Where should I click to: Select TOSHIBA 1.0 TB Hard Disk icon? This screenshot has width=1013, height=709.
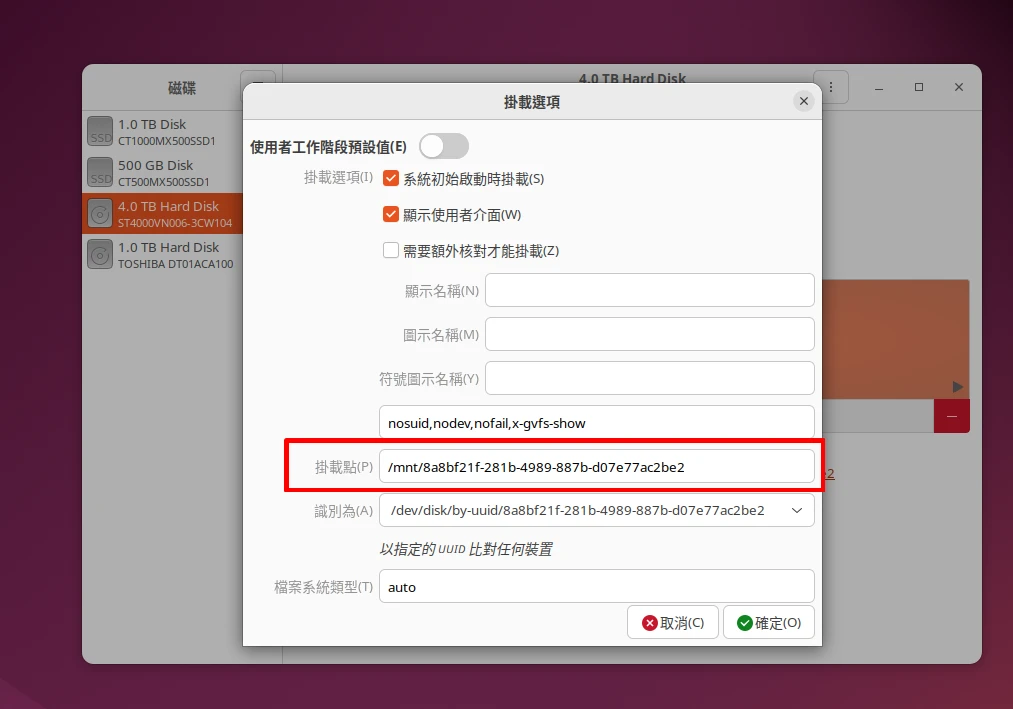[x=100, y=255]
